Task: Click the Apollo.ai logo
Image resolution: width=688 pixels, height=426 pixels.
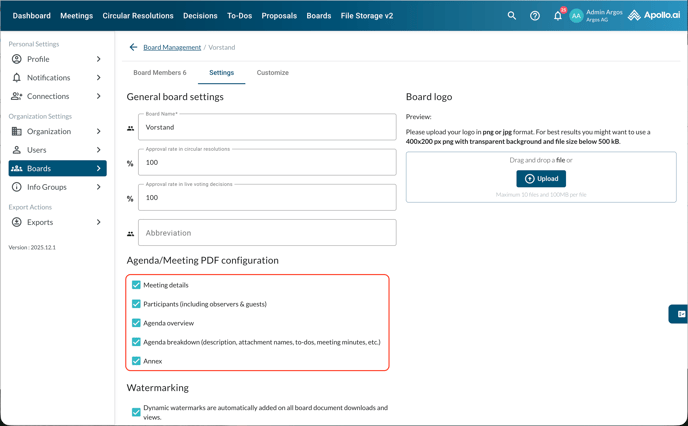Action: [x=654, y=16]
